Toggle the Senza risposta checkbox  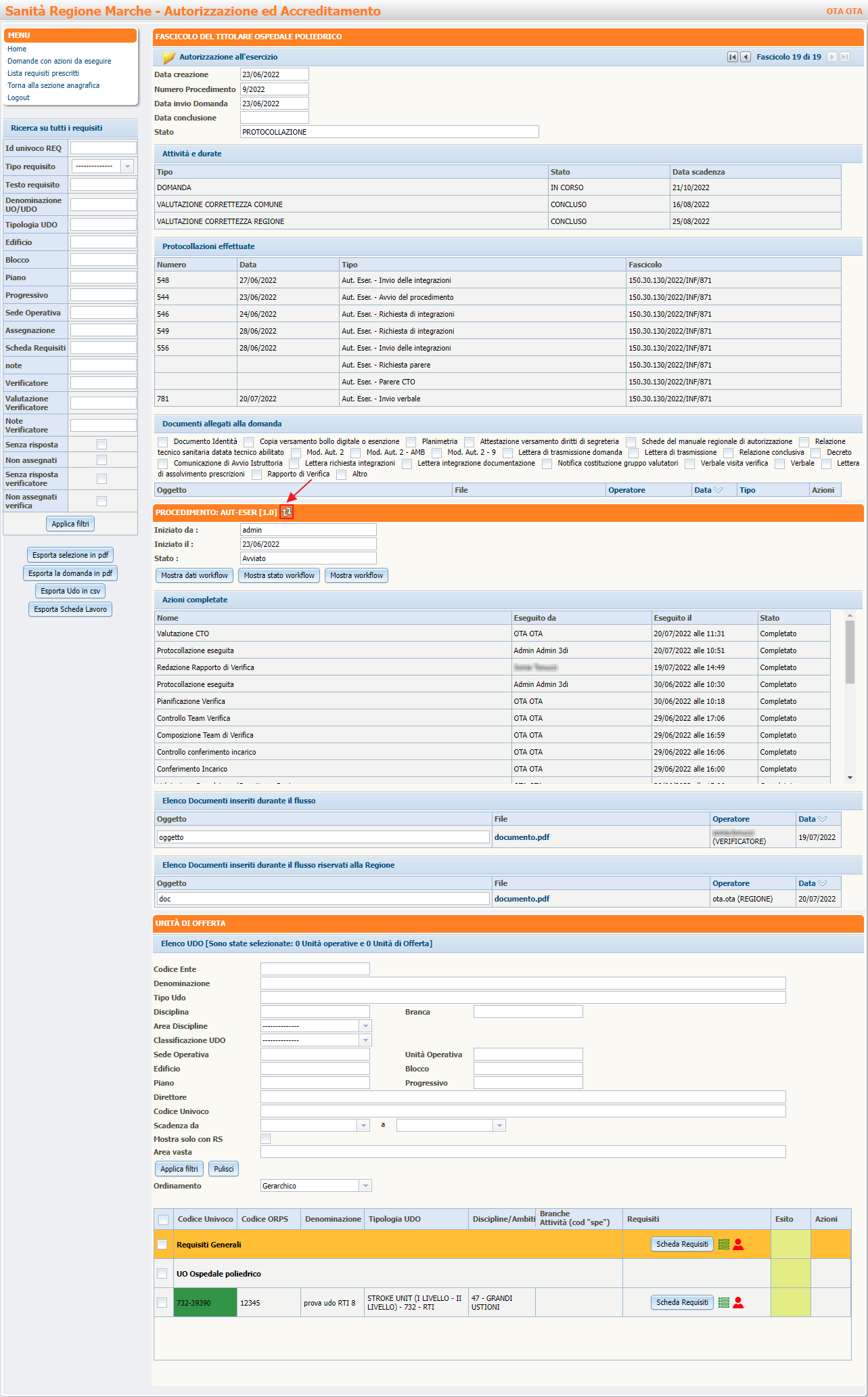coord(101,445)
